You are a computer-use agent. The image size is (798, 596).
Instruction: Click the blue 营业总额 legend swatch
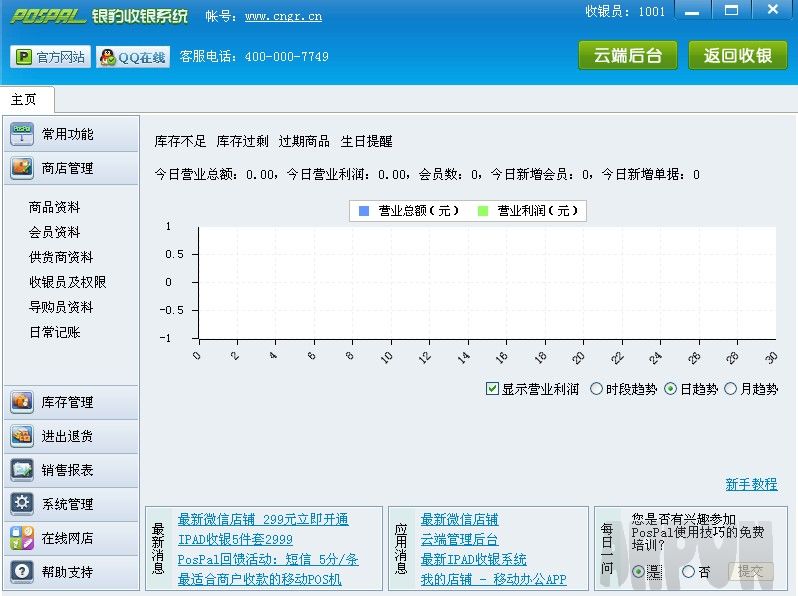click(x=364, y=211)
